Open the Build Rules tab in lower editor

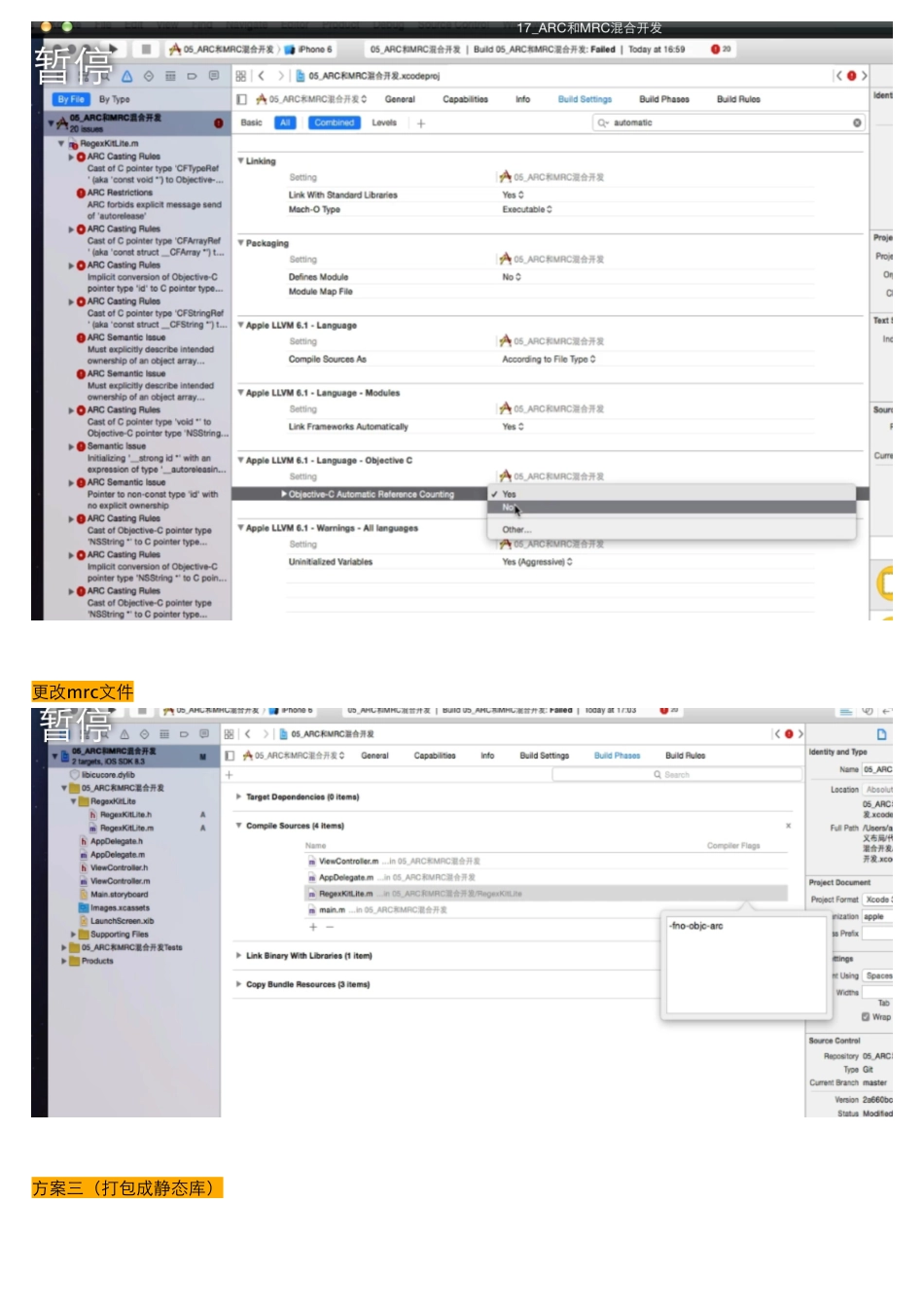(685, 756)
